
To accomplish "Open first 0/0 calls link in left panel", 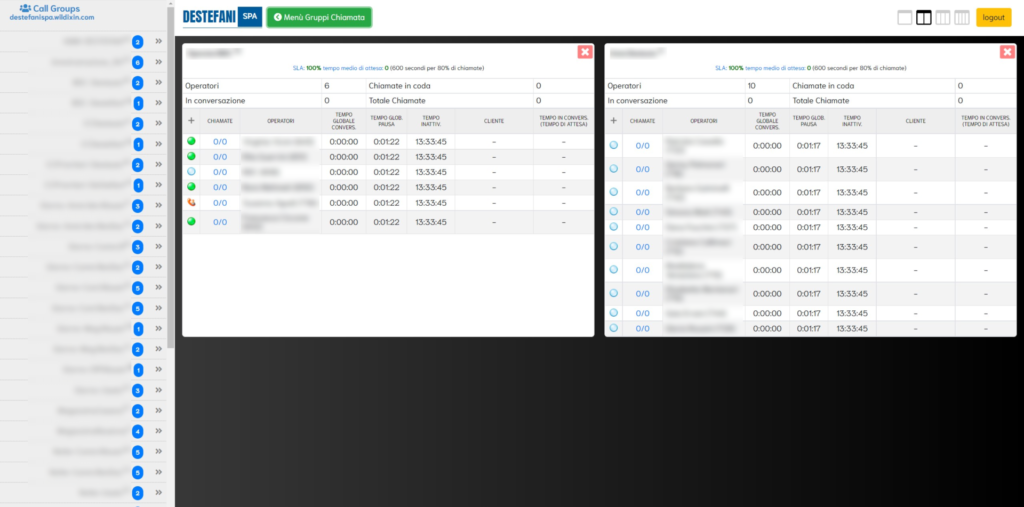I will point(220,142).
